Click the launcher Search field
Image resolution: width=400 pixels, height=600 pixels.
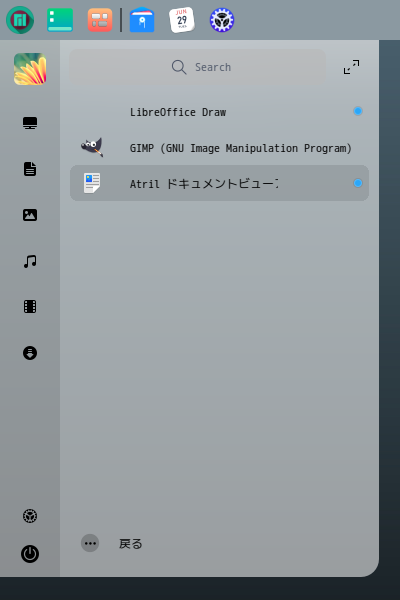coord(198,67)
